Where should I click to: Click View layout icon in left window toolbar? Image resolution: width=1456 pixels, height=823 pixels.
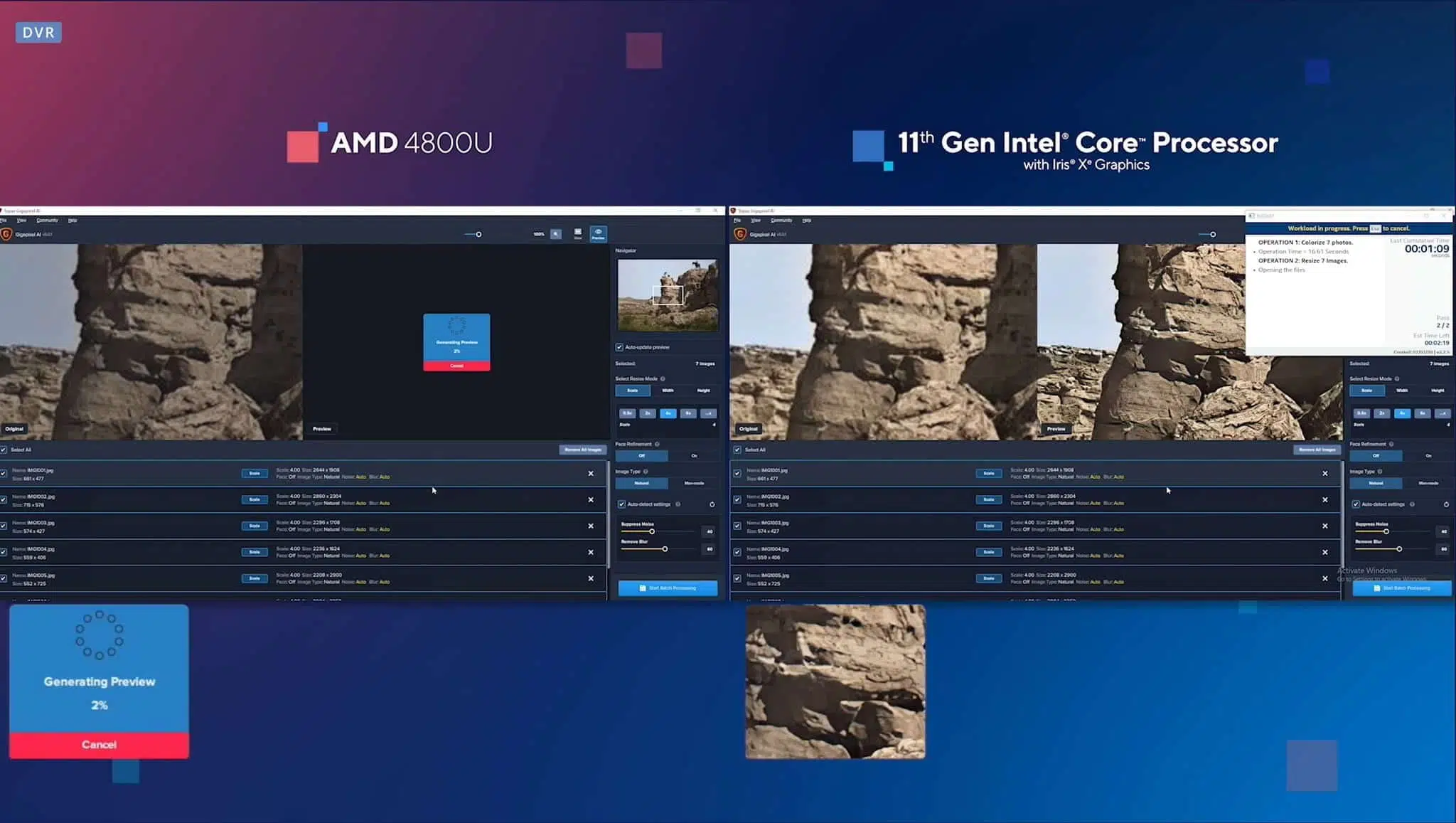(578, 233)
